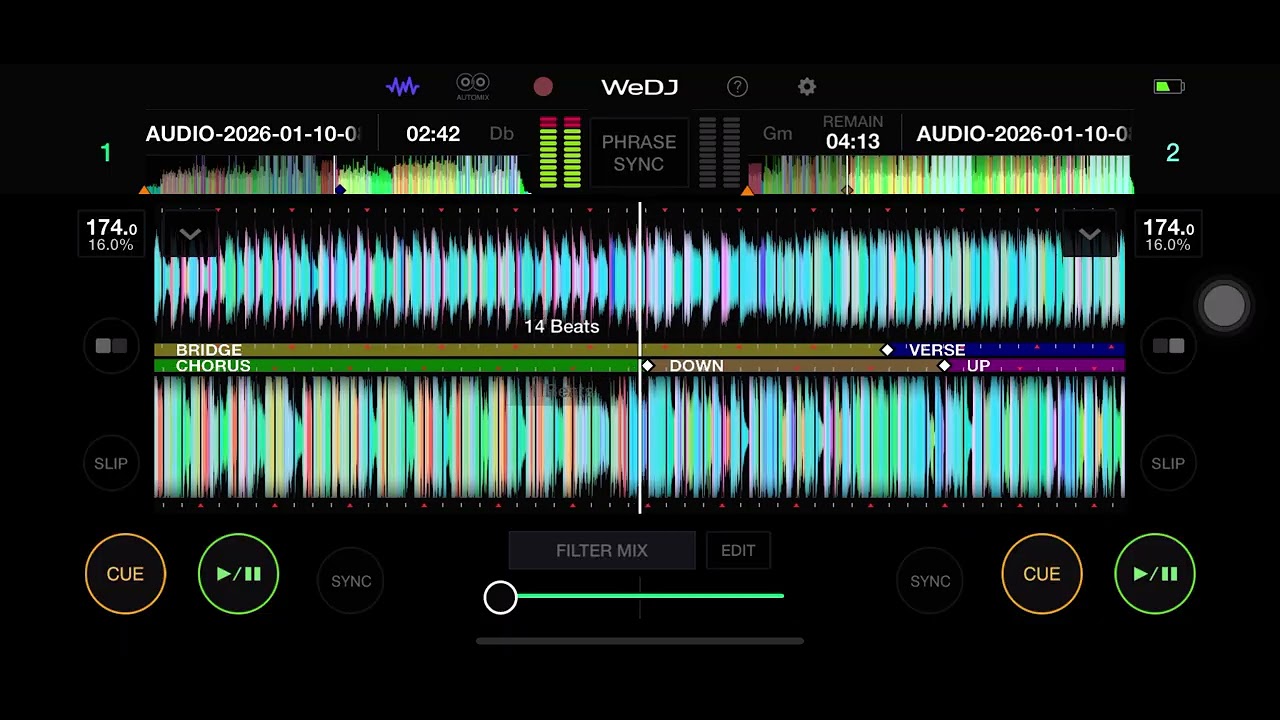This screenshot has width=1280, height=720.
Task: Select deck 1 track title
Action: [x=253, y=134]
